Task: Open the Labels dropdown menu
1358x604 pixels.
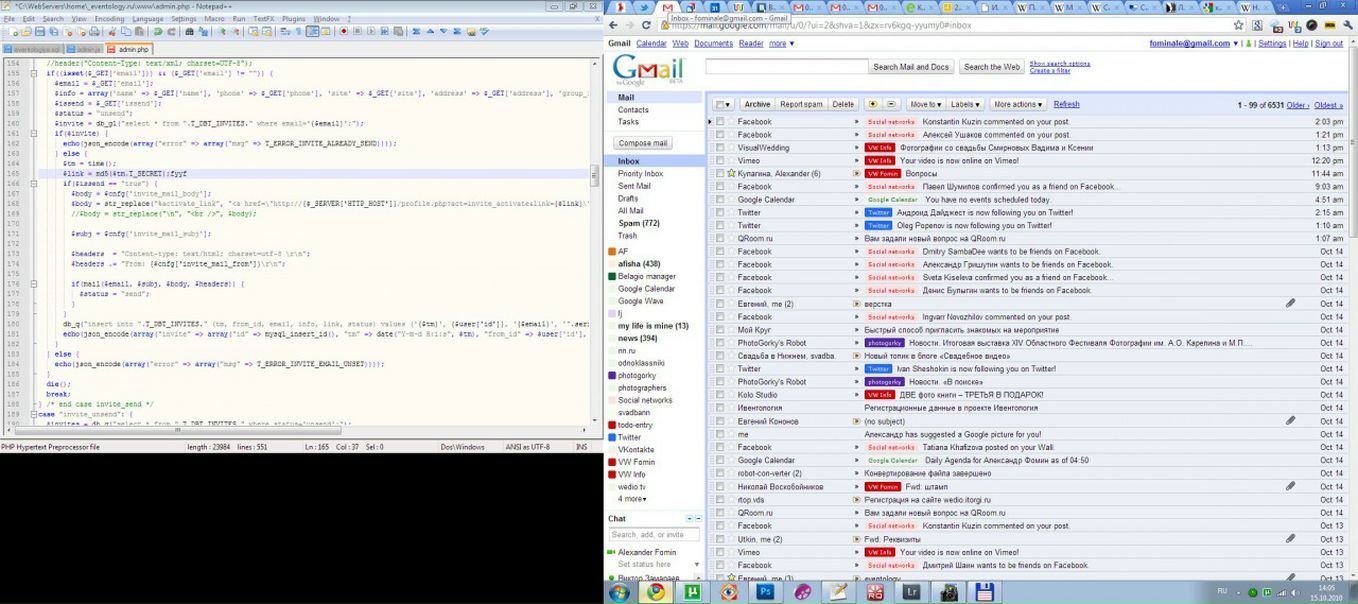Action: (966, 104)
